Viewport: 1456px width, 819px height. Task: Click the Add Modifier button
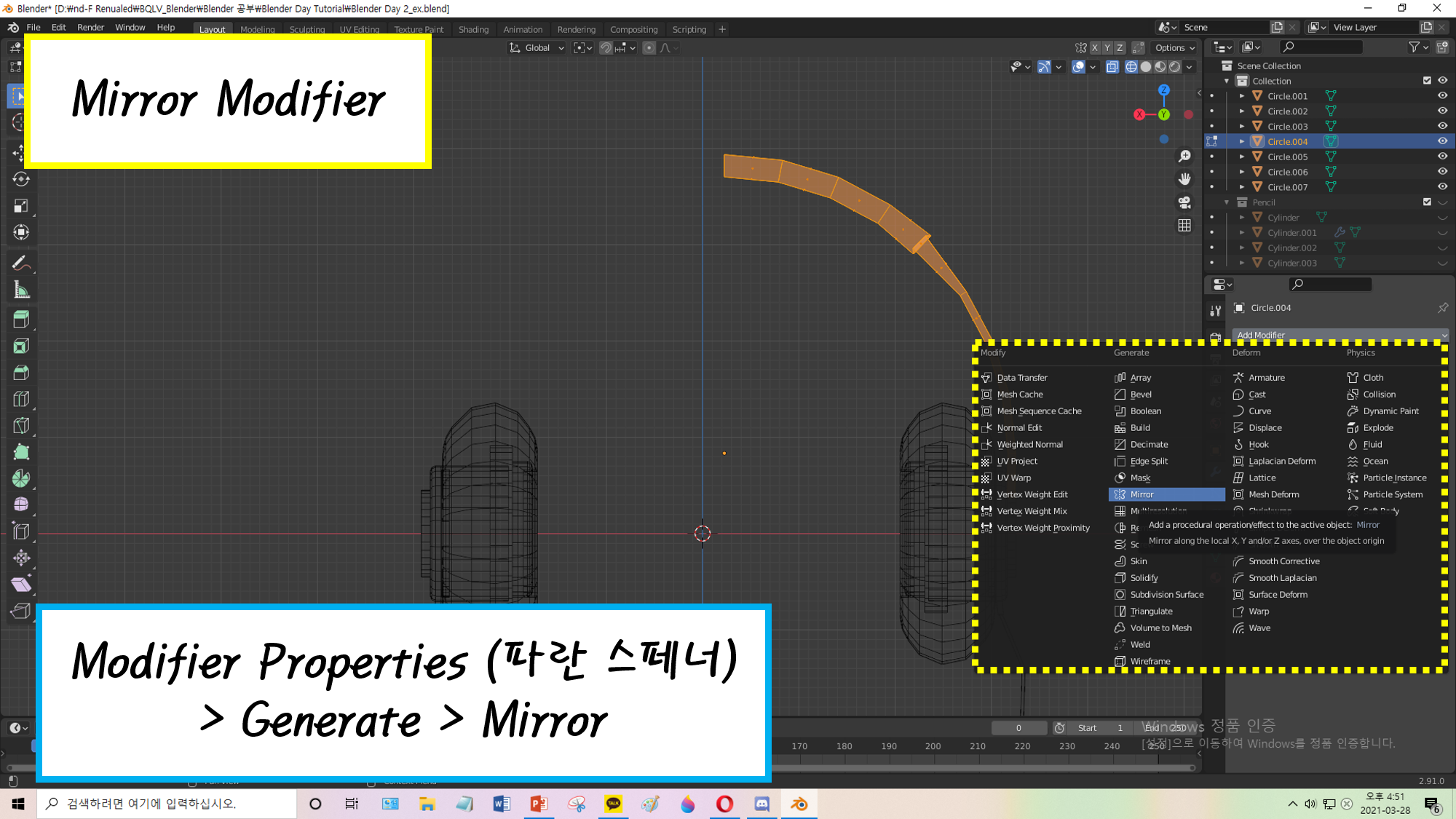[x=1340, y=335]
